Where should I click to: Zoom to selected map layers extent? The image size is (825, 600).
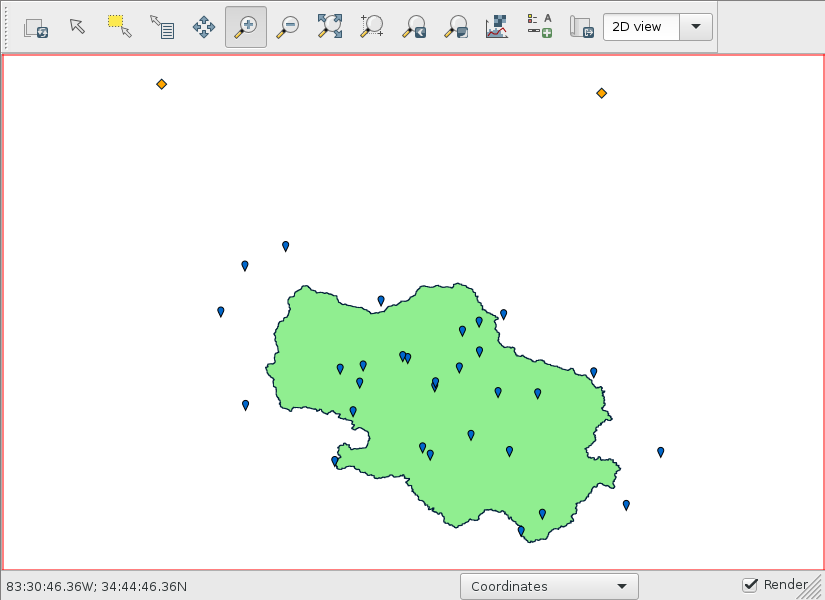[330, 27]
